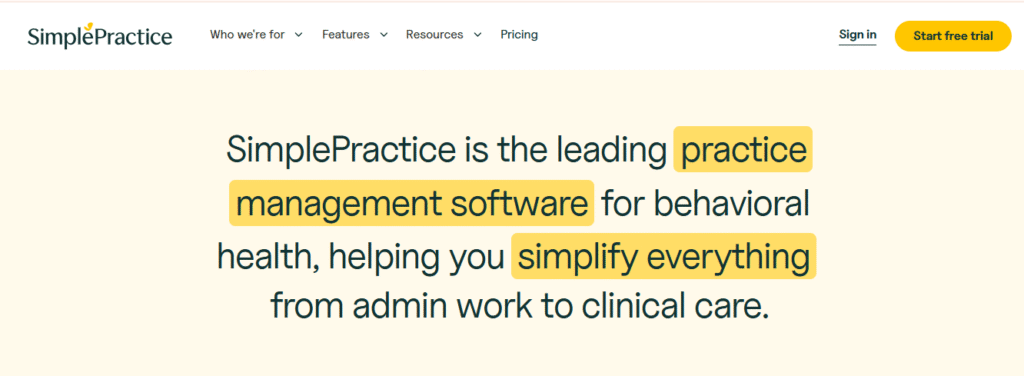Open the Resources menu label
The height and width of the screenshot is (376, 1024).
point(434,35)
